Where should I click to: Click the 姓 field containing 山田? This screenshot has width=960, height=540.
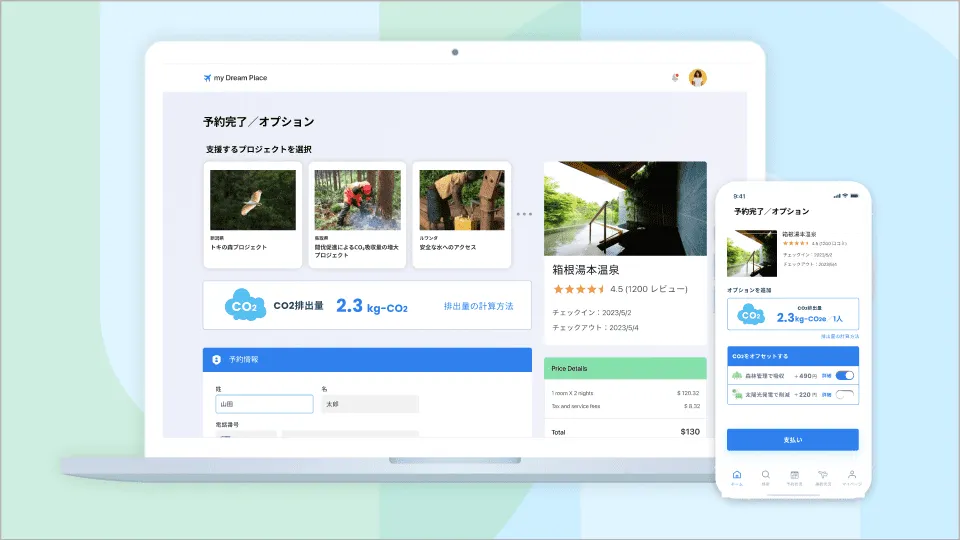point(264,404)
